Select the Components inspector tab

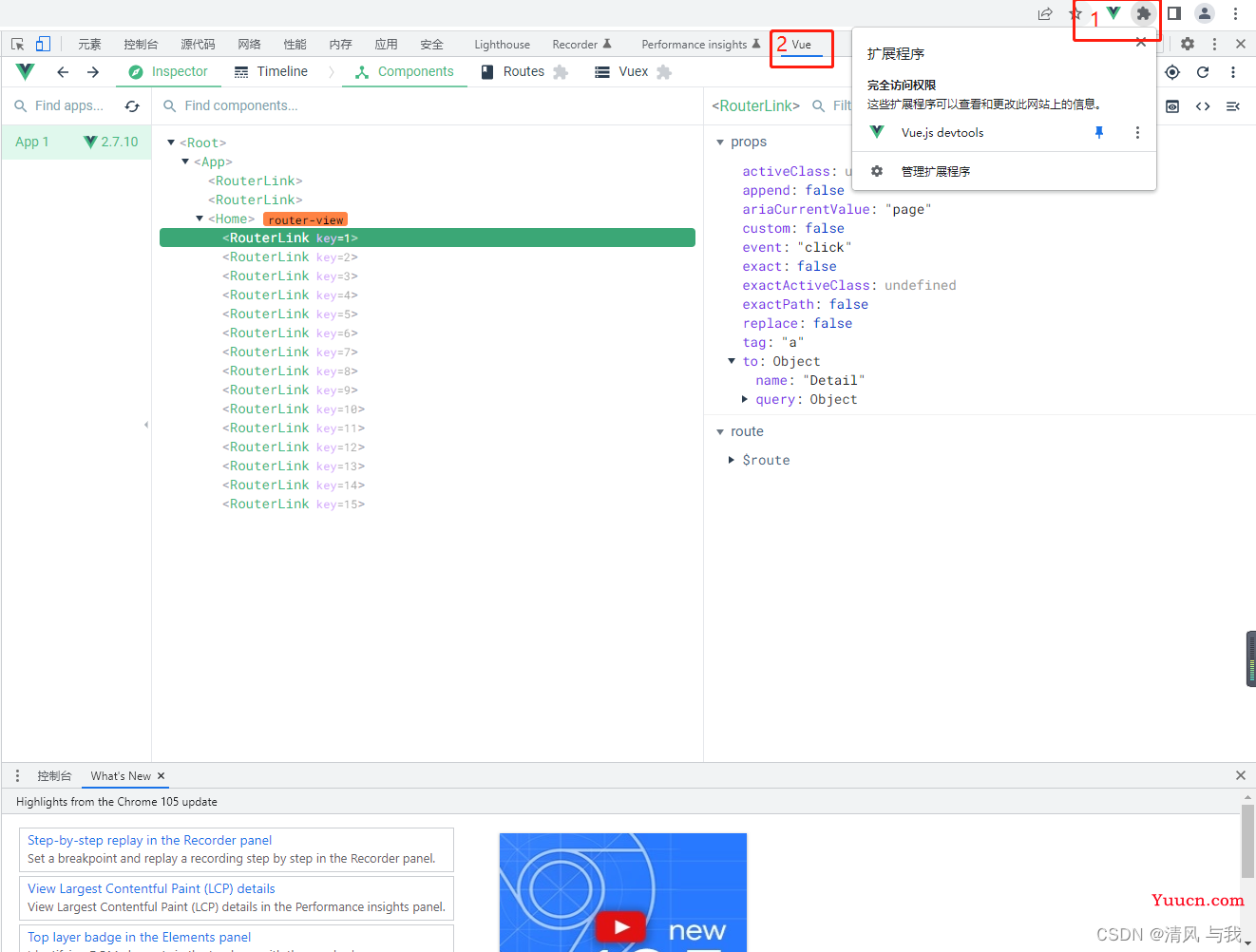coord(405,72)
